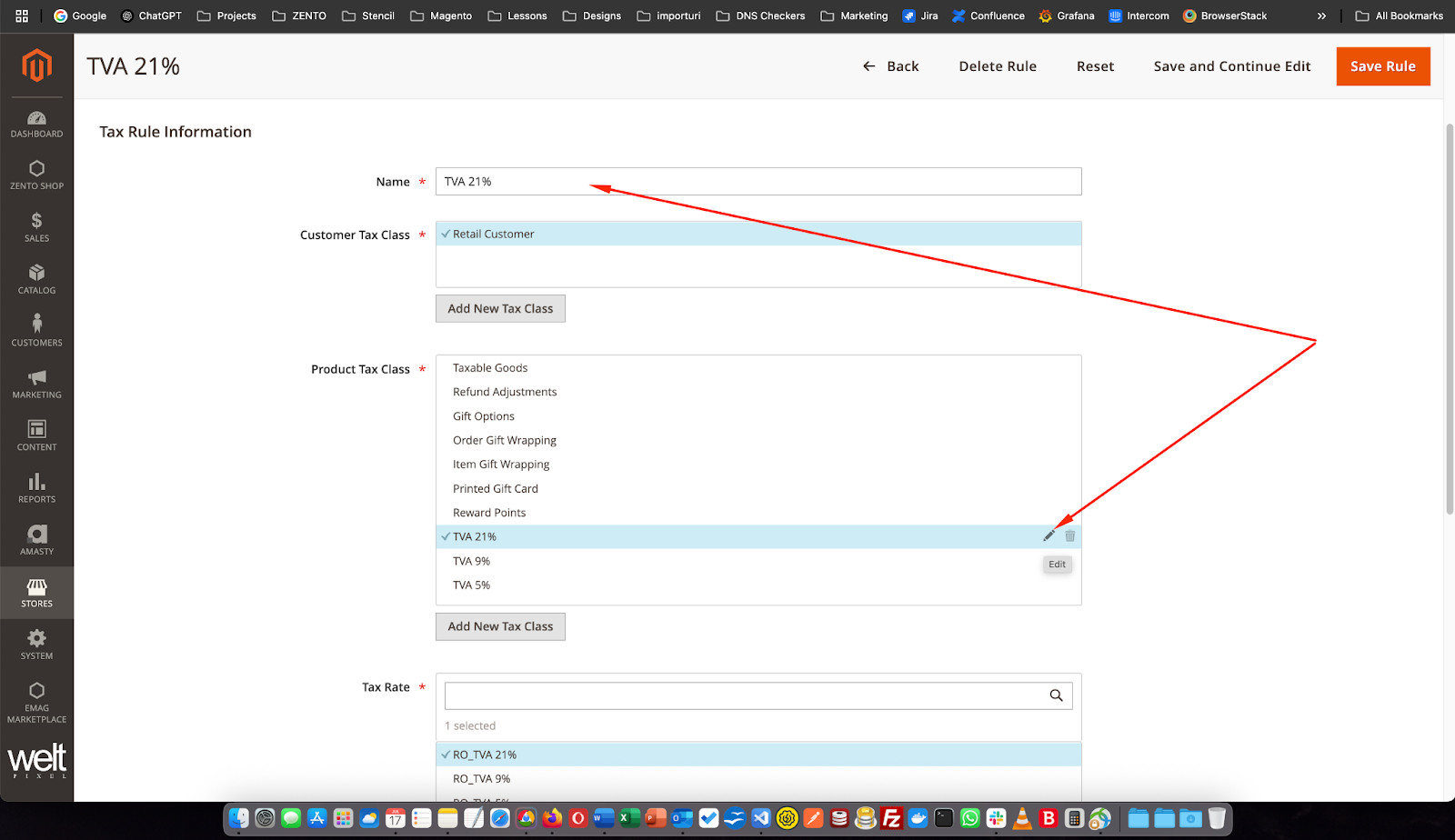Open the Magento logo home icon
The height and width of the screenshot is (840, 1455).
coord(36,65)
